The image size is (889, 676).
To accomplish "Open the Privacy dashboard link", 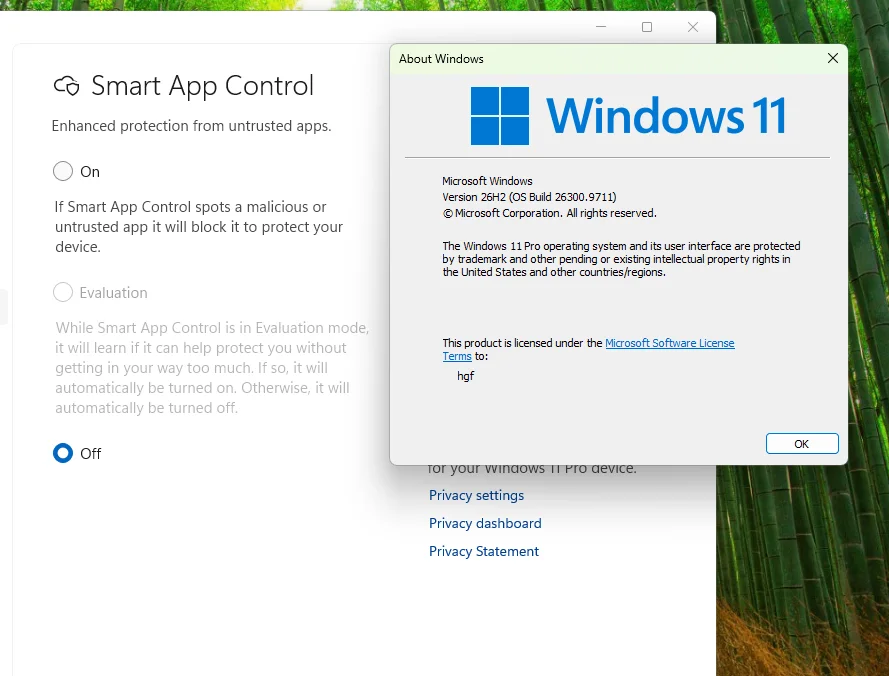I will (x=485, y=523).
